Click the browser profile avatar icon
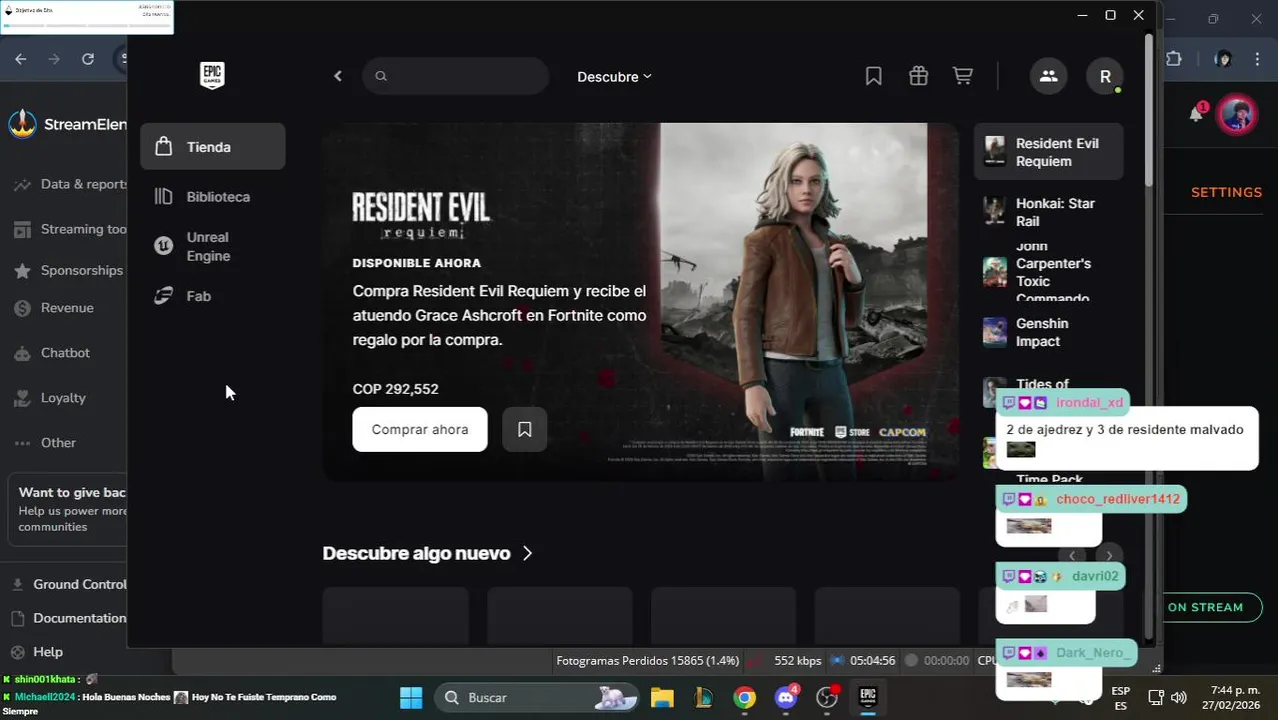Image resolution: width=1278 pixels, height=720 pixels. (1223, 59)
